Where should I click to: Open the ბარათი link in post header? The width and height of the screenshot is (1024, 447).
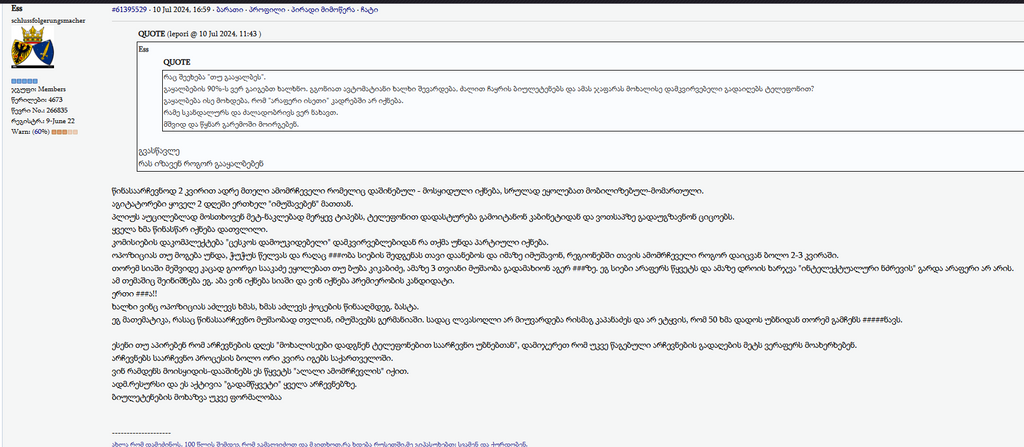click(229, 10)
